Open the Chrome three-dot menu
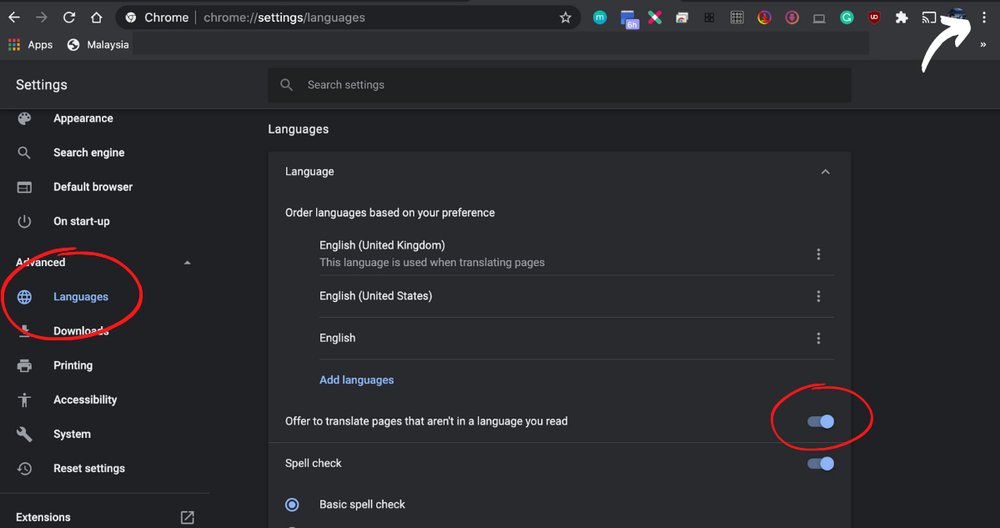The image size is (1000, 528). click(x=983, y=17)
